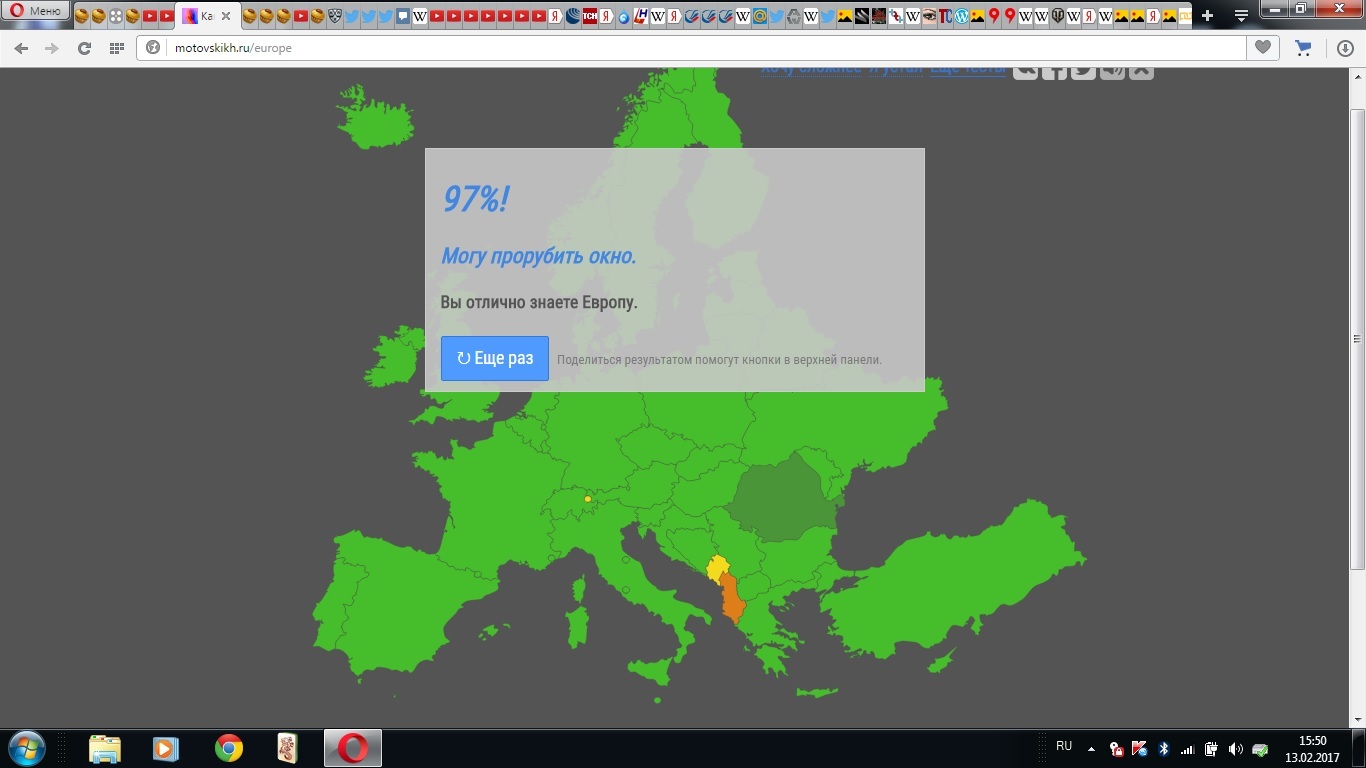Open the Kaspersky tray icon
The image size is (1366, 768).
click(x=1140, y=749)
